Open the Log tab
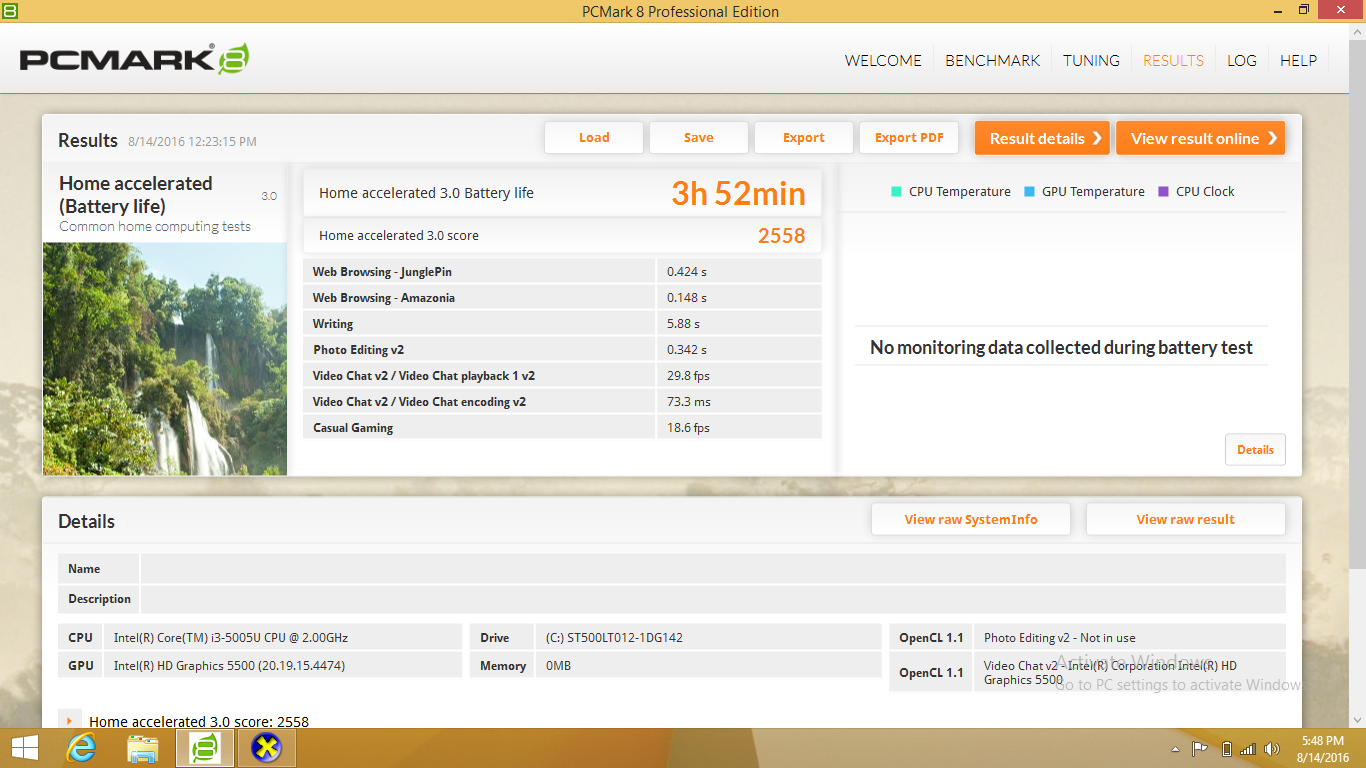1366x768 pixels. (1242, 60)
